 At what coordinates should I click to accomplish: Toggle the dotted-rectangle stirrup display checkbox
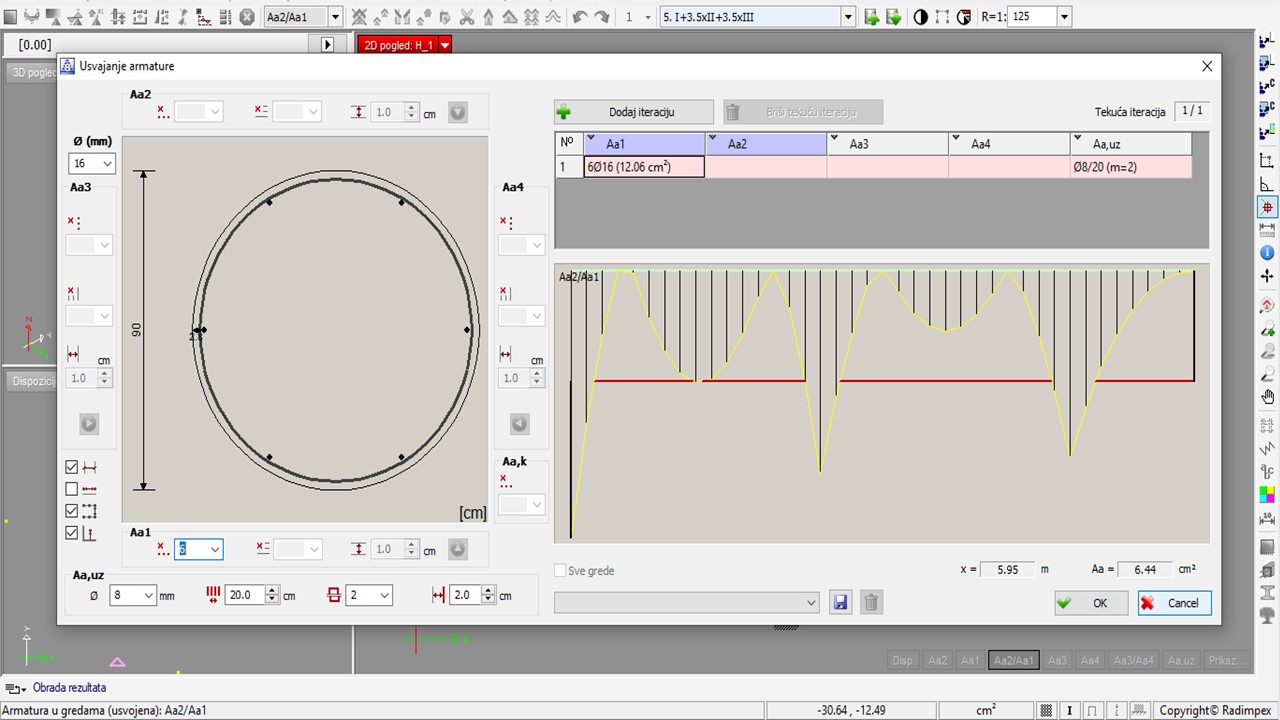(71, 511)
